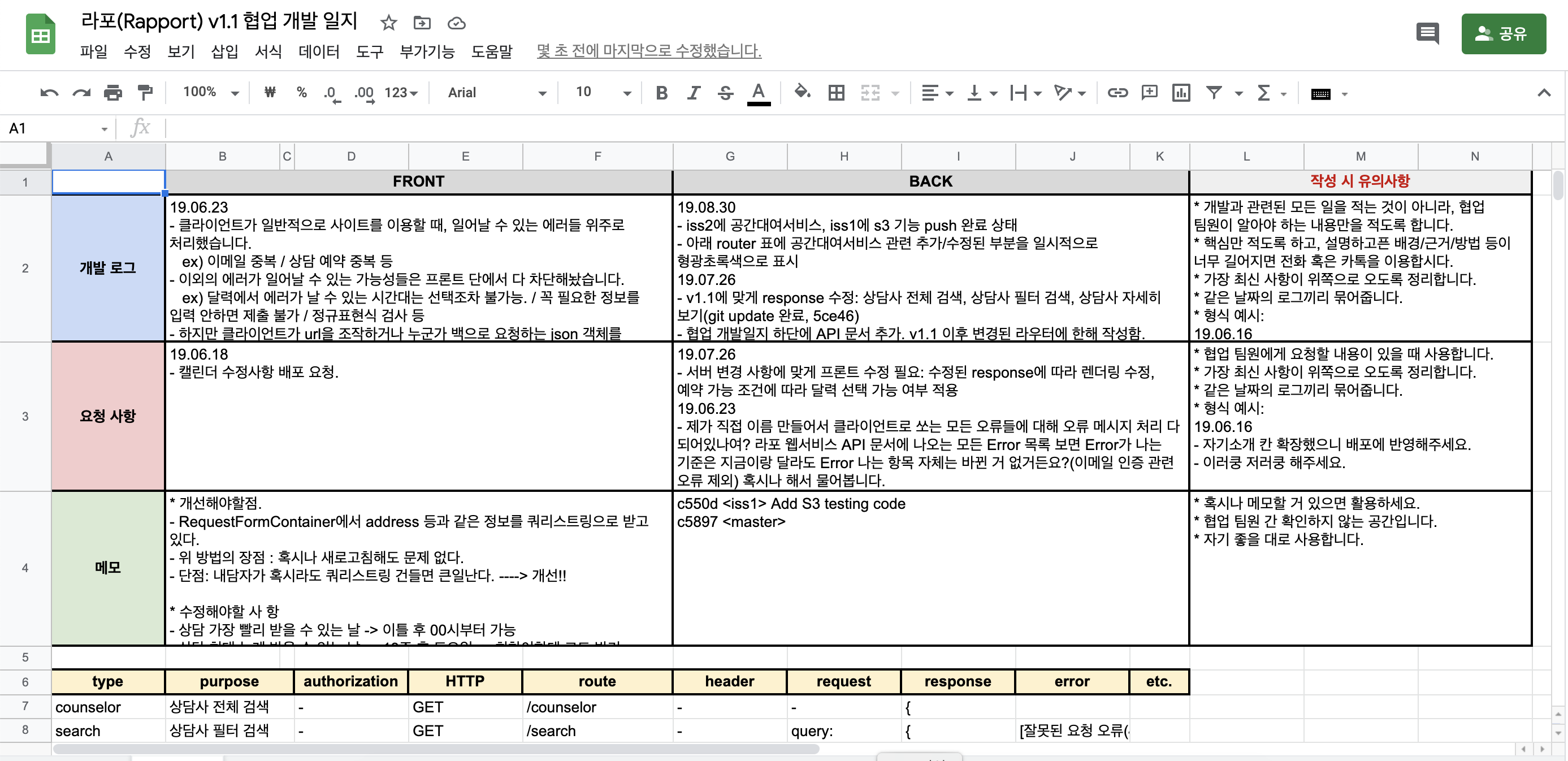This screenshot has width=1568, height=761.
Task: Click the insert link icon
Action: [x=1117, y=93]
